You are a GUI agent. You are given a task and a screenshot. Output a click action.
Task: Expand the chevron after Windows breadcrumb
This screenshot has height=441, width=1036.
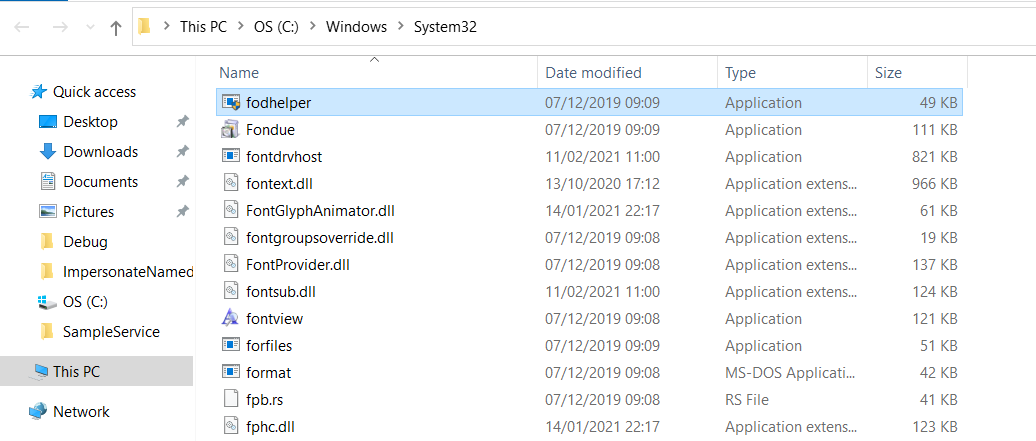click(x=400, y=28)
